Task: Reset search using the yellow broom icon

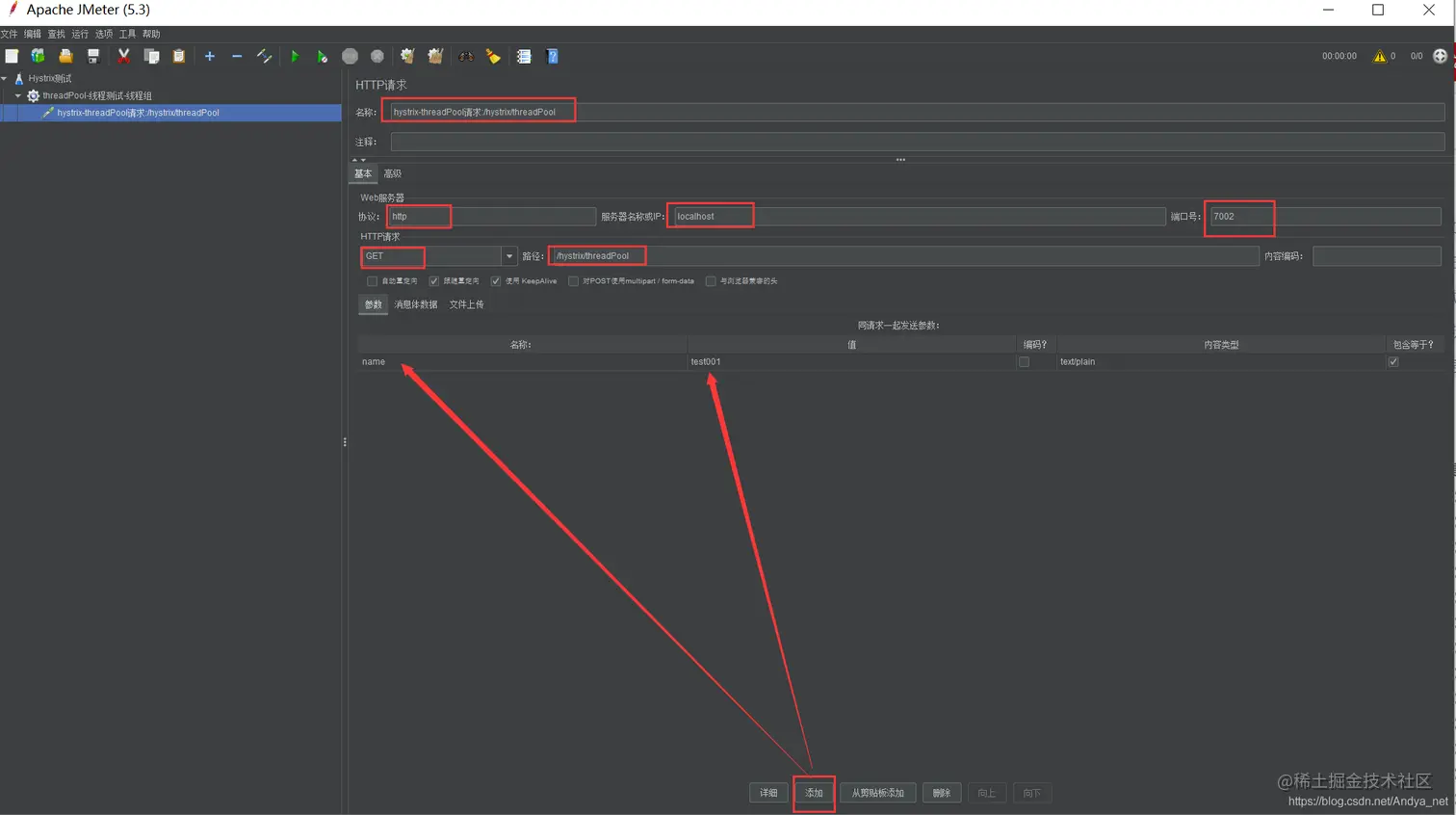Action: click(x=493, y=56)
